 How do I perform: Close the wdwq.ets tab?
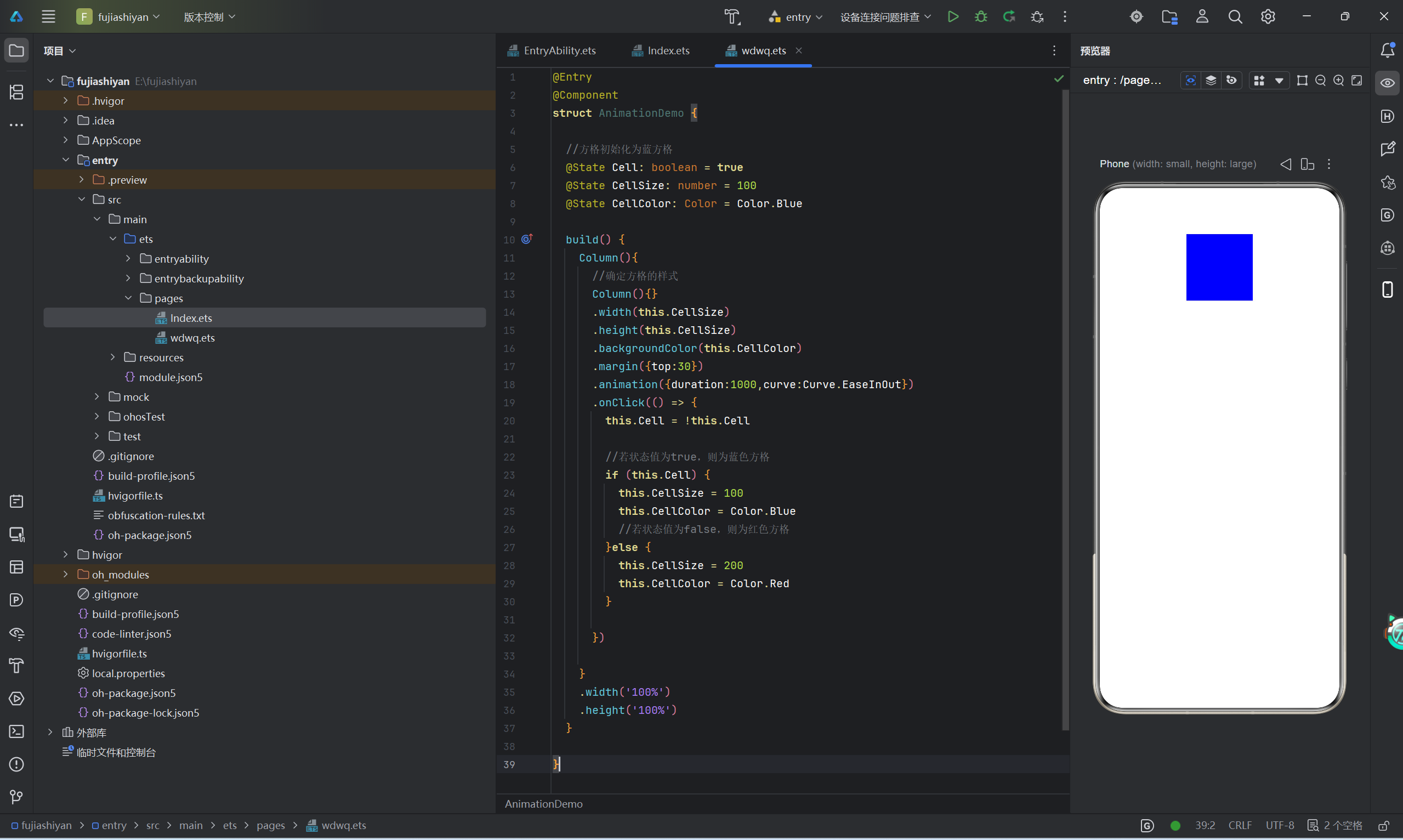(799, 50)
